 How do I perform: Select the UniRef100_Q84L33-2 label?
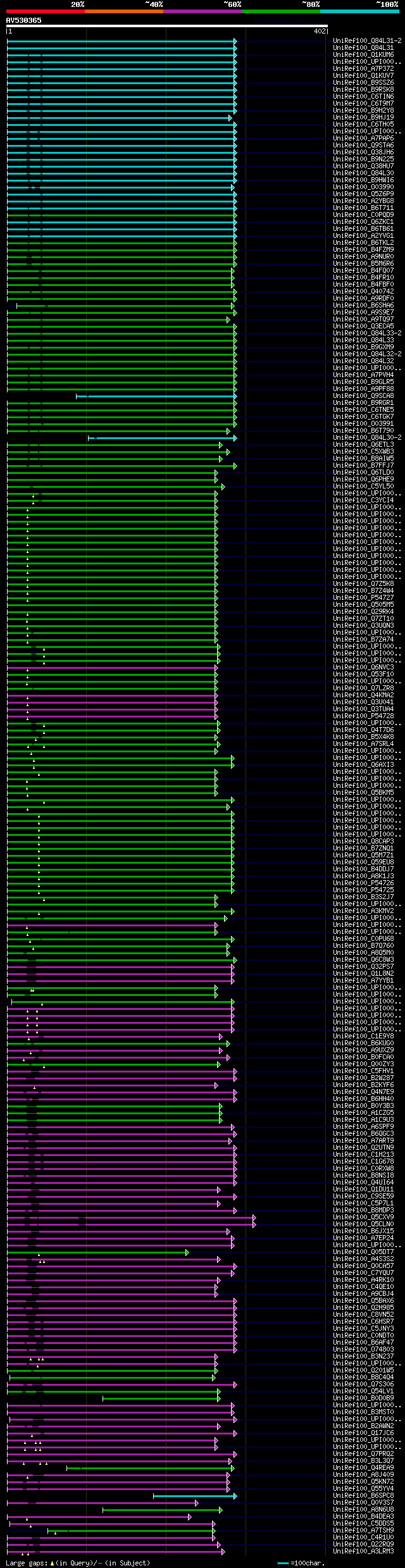click(x=368, y=333)
